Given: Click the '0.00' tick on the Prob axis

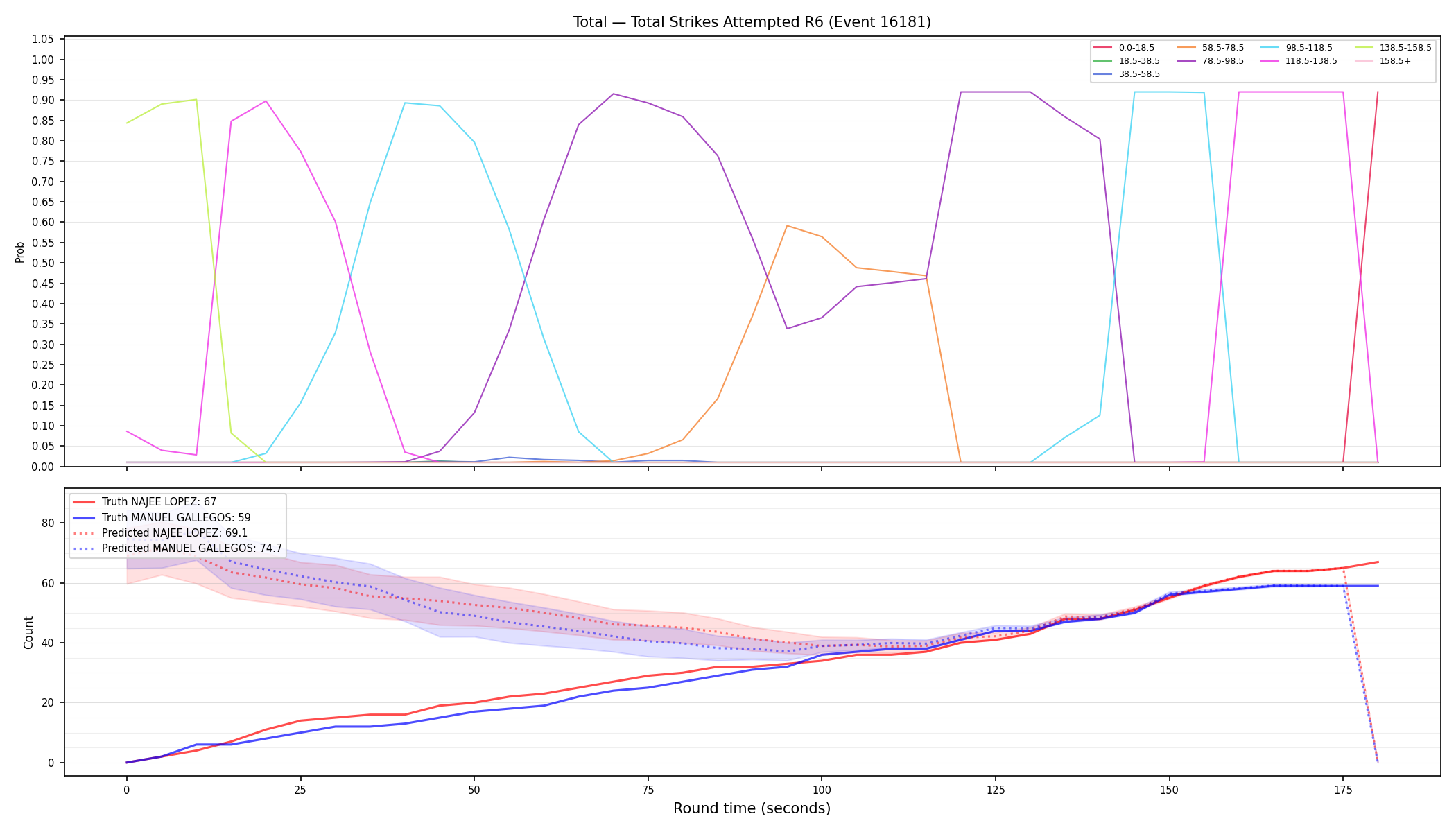Looking at the screenshot, I should [x=43, y=467].
